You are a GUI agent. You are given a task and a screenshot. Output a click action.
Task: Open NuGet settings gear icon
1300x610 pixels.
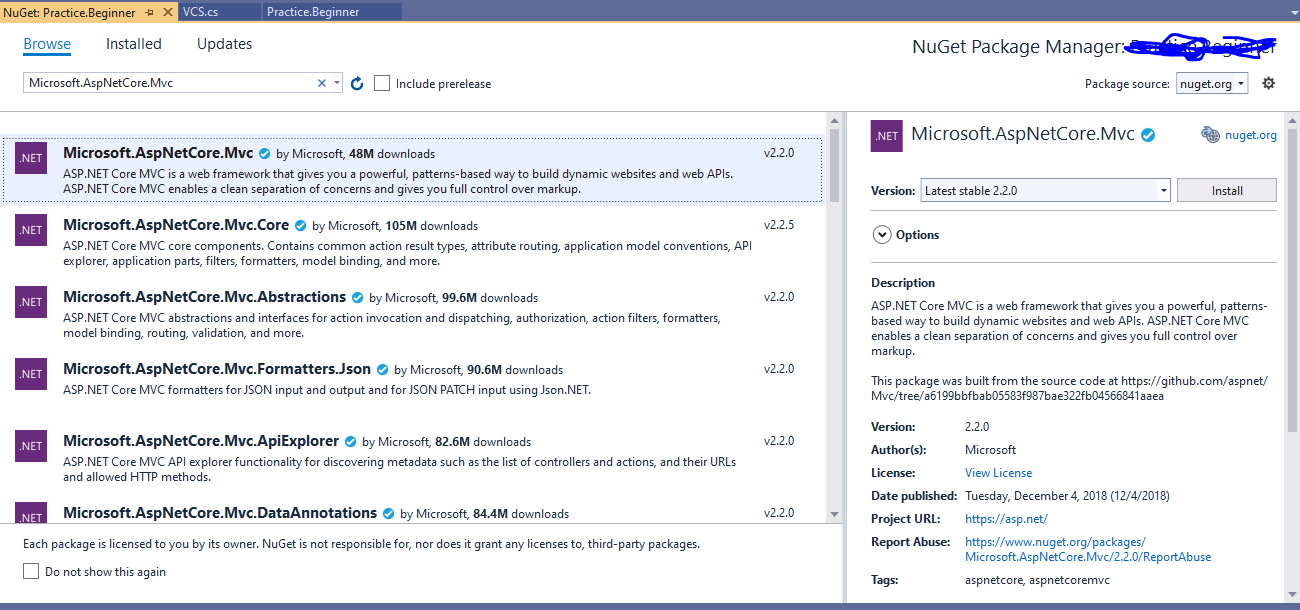(x=1269, y=83)
